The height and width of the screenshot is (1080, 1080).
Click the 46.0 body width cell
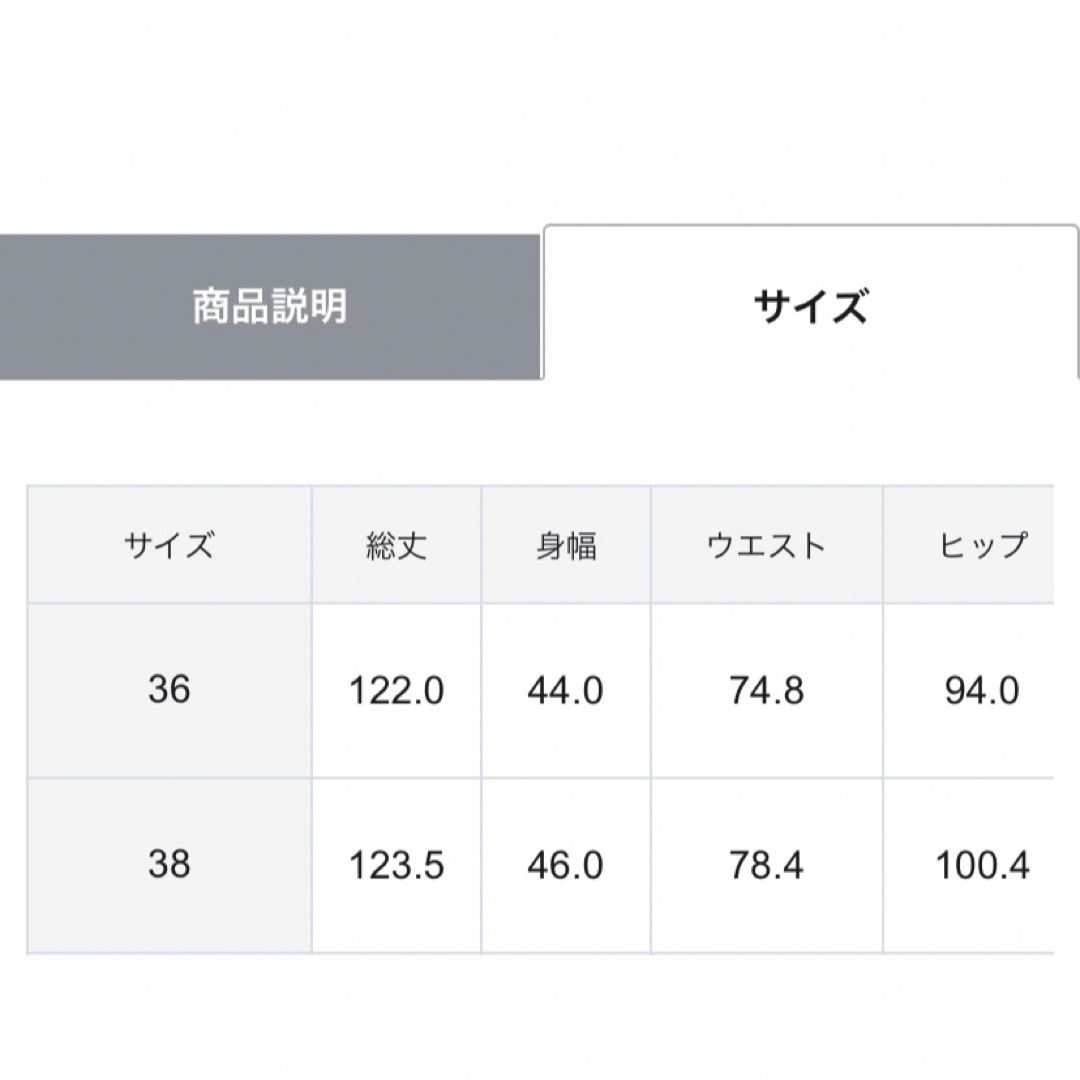(566, 866)
